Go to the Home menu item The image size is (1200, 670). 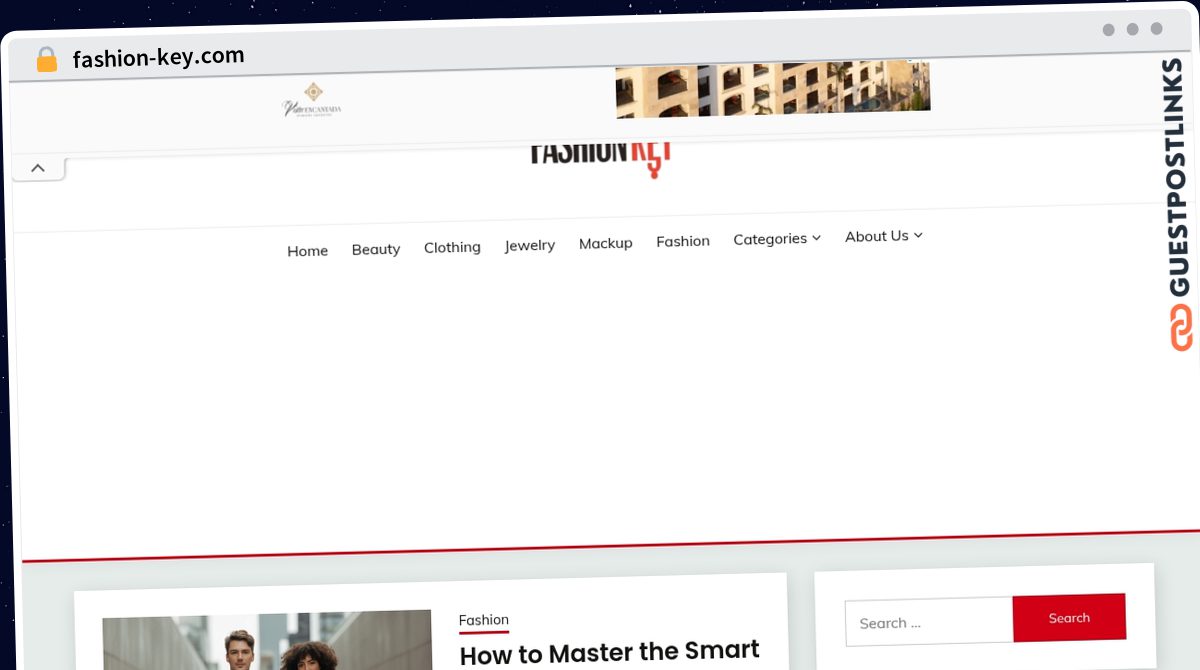coord(307,251)
